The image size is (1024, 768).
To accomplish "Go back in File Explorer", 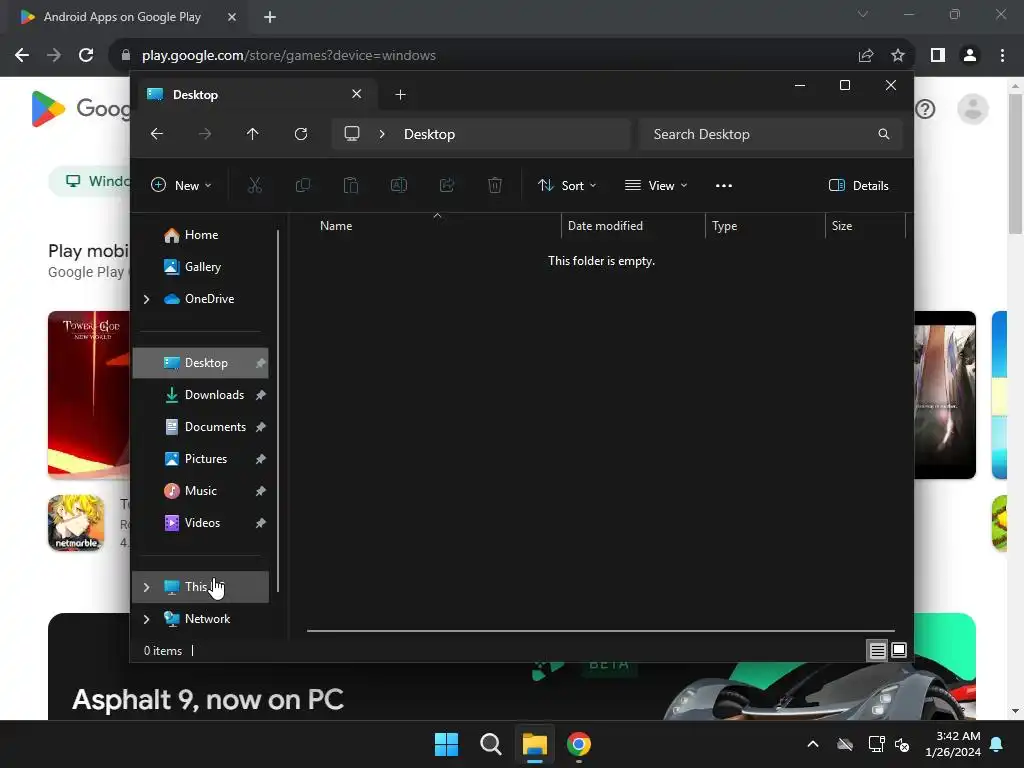I will pyautogui.click(x=157, y=134).
